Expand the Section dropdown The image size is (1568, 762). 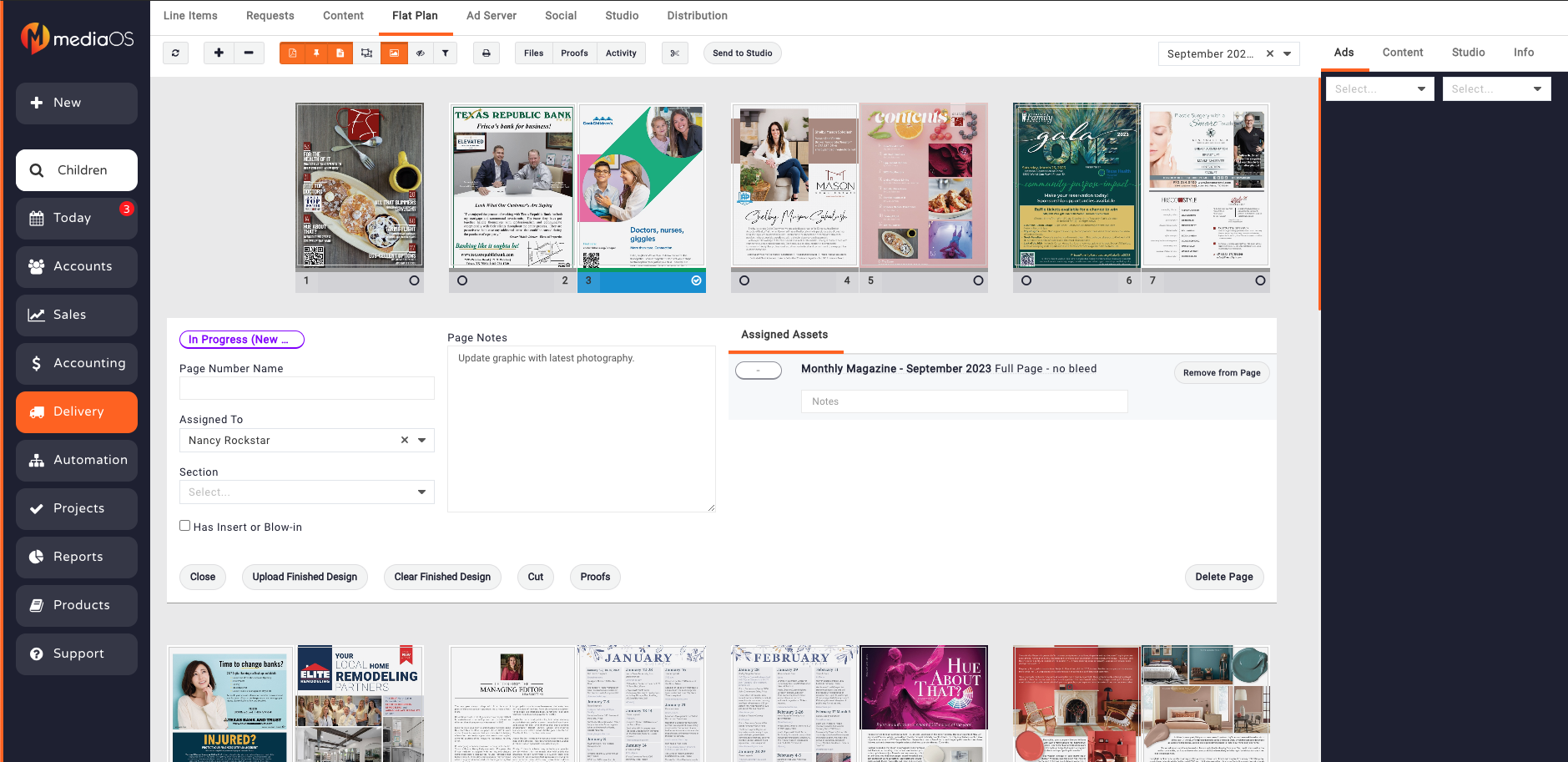[x=422, y=492]
